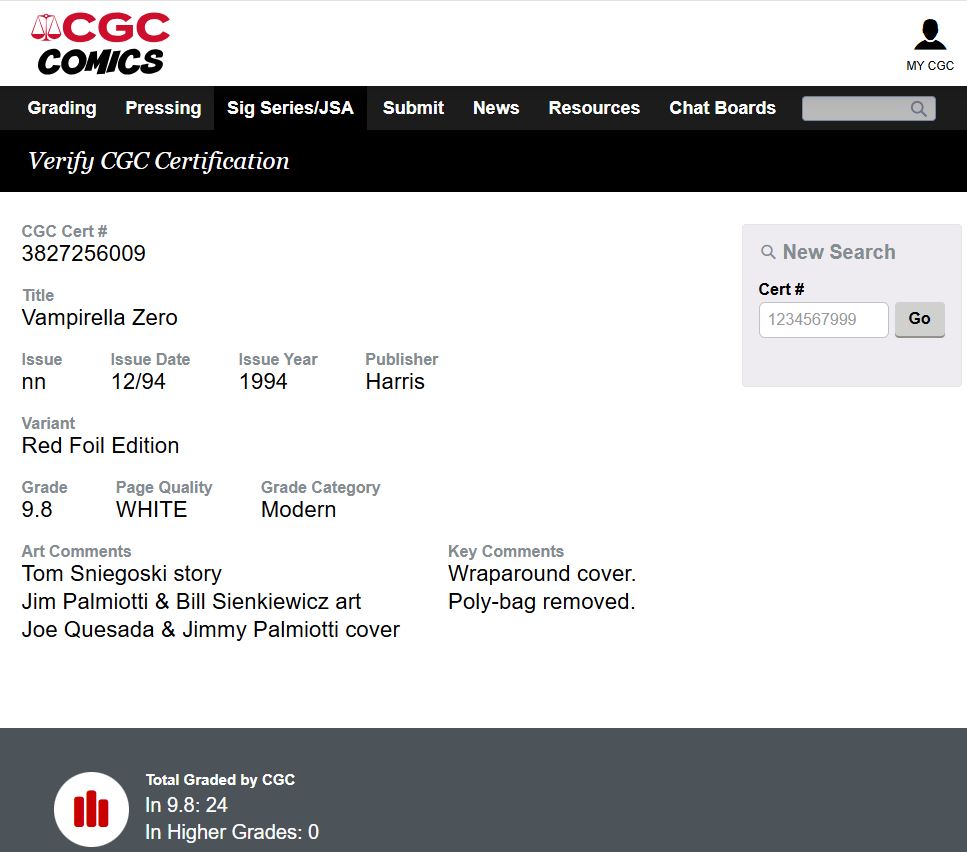Click the Red Foil Edition variant text

pos(101,446)
